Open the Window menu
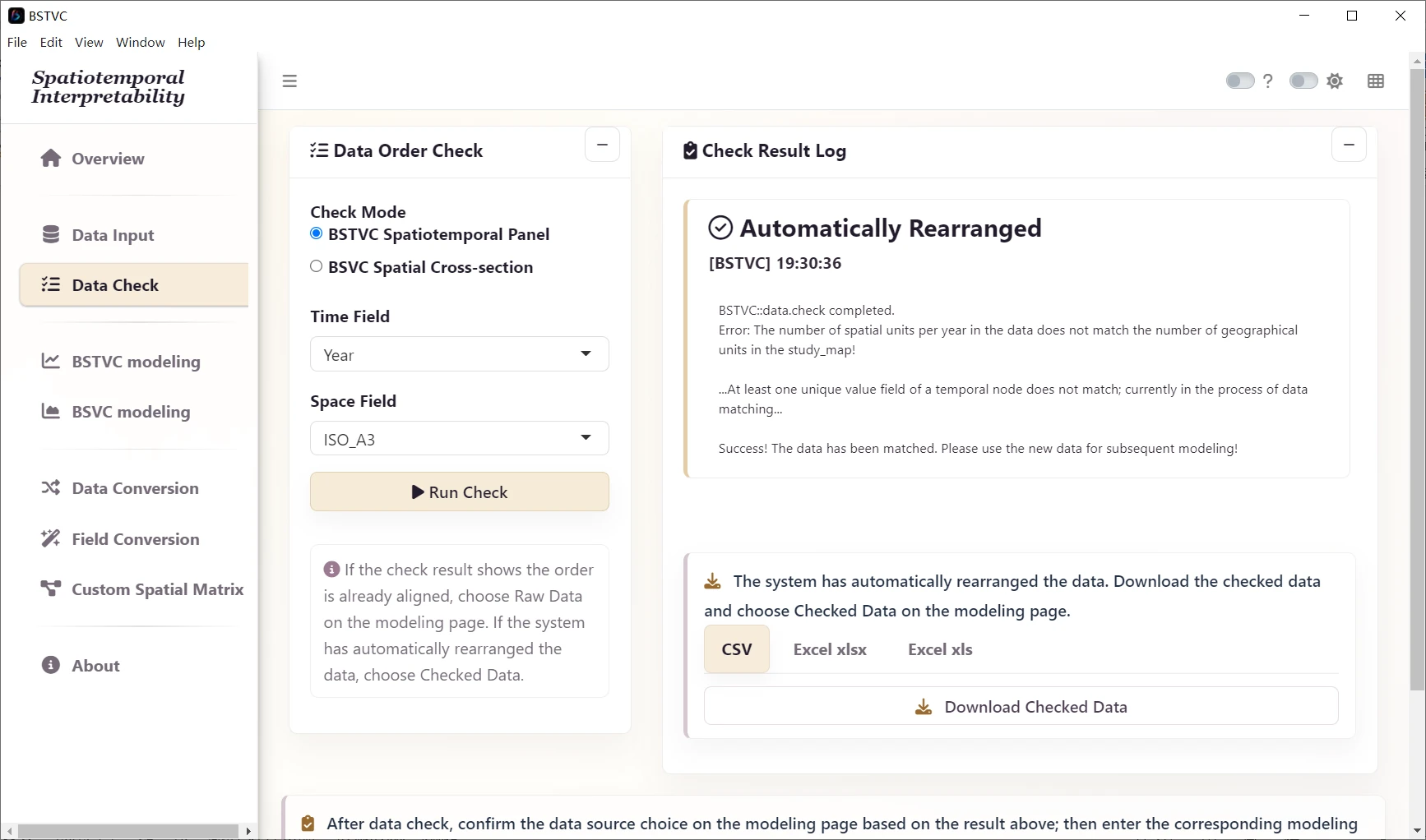The image size is (1426, 840). 141,42
